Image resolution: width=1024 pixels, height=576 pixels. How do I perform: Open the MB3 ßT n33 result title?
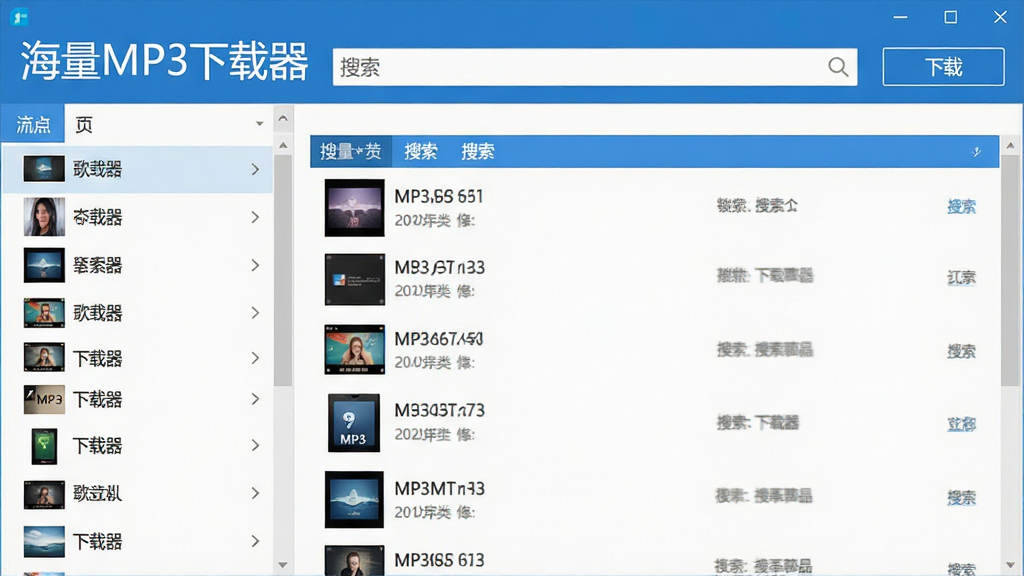440,268
